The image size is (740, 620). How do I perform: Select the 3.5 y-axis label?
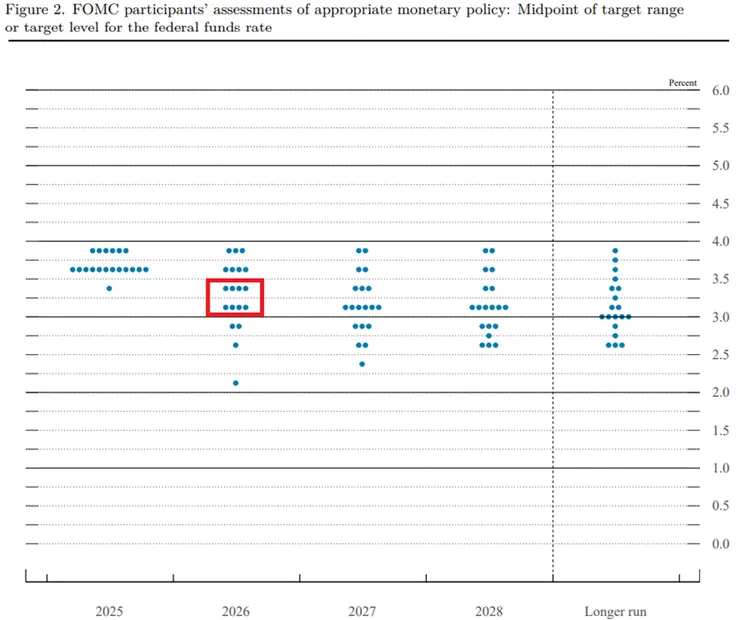click(721, 279)
